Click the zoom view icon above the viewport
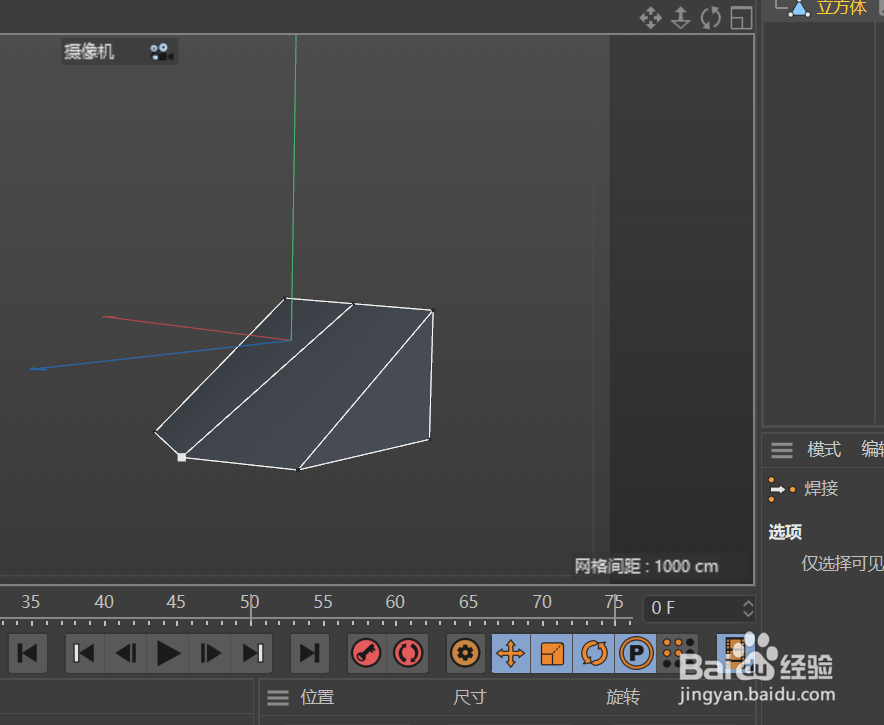This screenshot has height=725, width=884. (x=680, y=18)
